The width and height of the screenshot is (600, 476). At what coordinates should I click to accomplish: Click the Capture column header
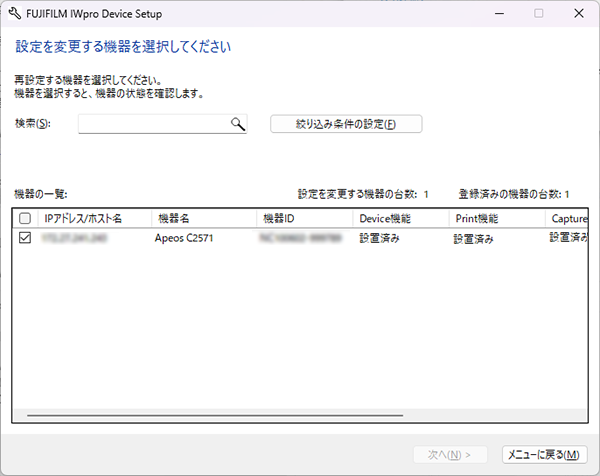[x=567, y=218]
